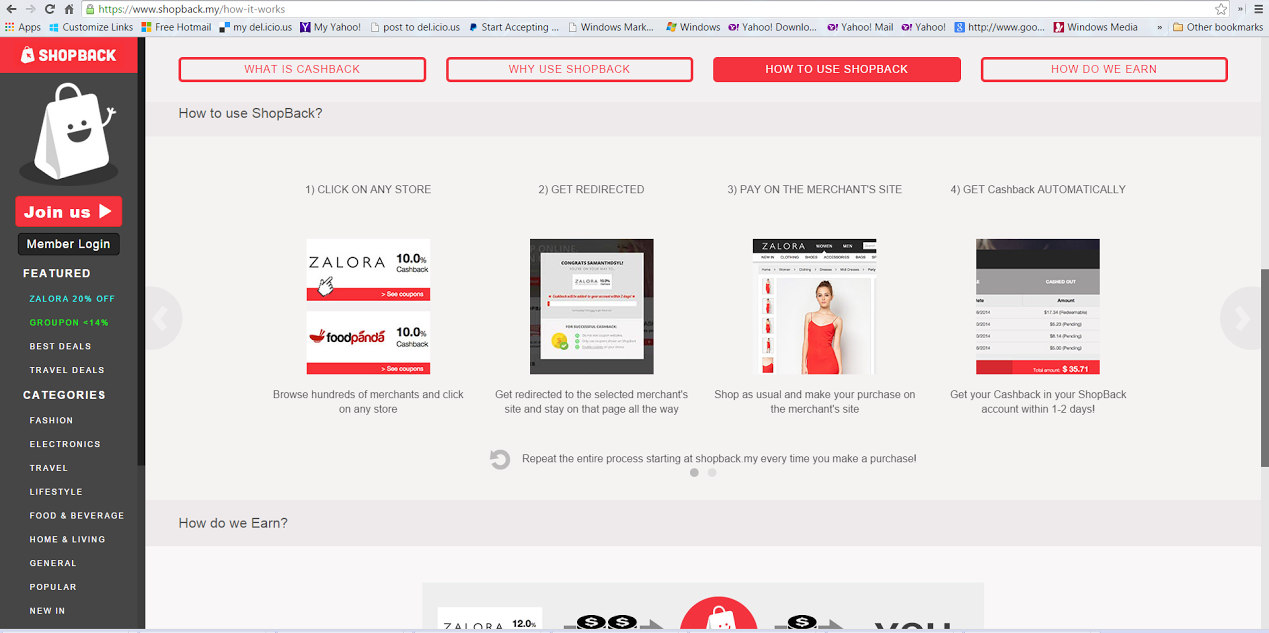The image size is (1269, 633).
Task: Open the Fashion category
Action: click(x=51, y=420)
